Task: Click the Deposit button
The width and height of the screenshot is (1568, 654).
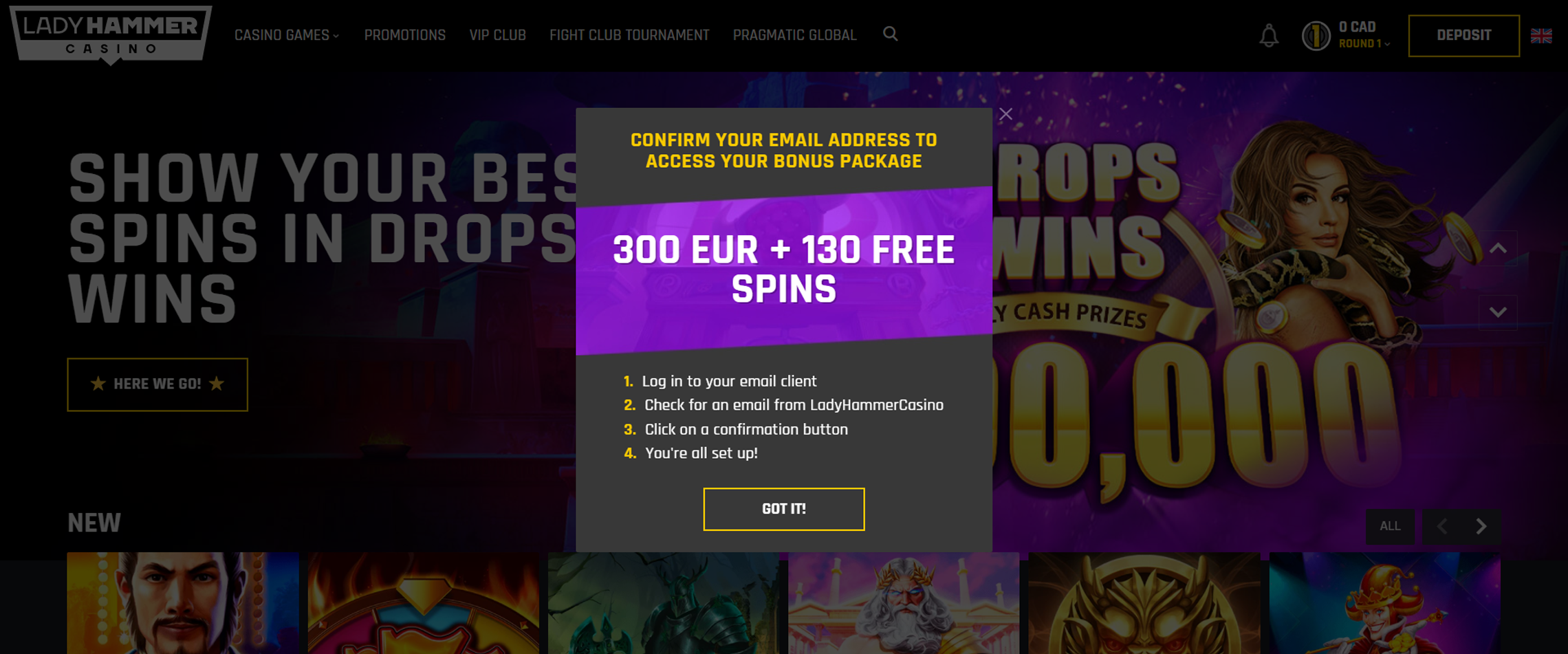Action: [1464, 36]
